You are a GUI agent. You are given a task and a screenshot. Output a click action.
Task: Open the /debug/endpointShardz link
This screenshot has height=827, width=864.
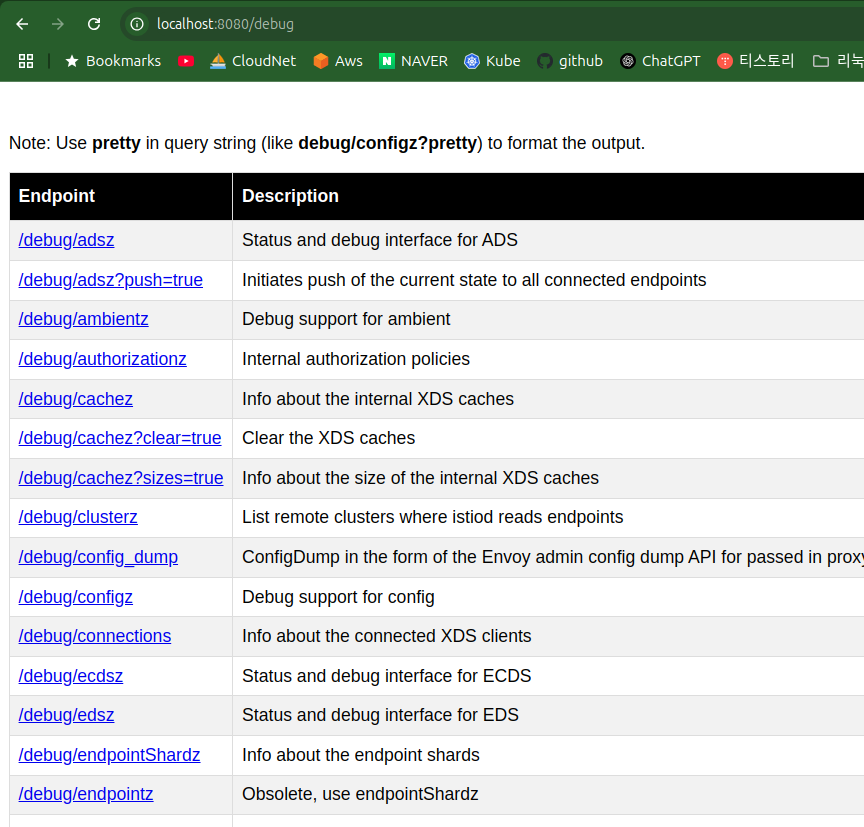(x=109, y=755)
